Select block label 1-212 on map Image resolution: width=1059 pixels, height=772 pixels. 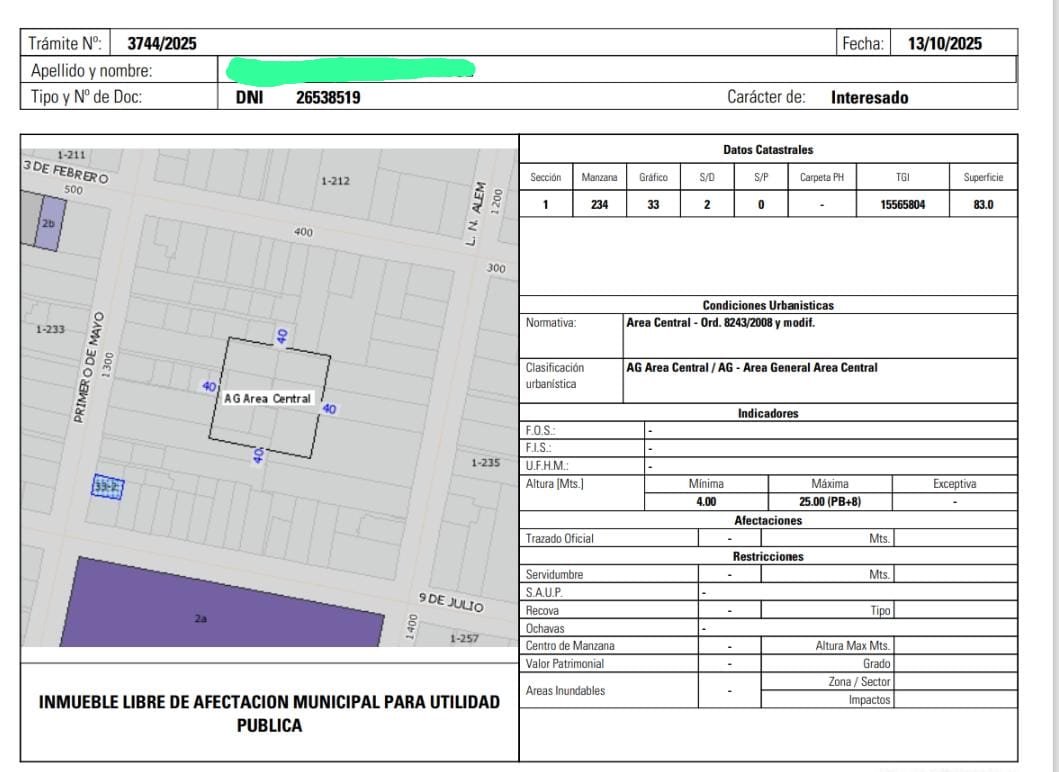click(x=335, y=181)
